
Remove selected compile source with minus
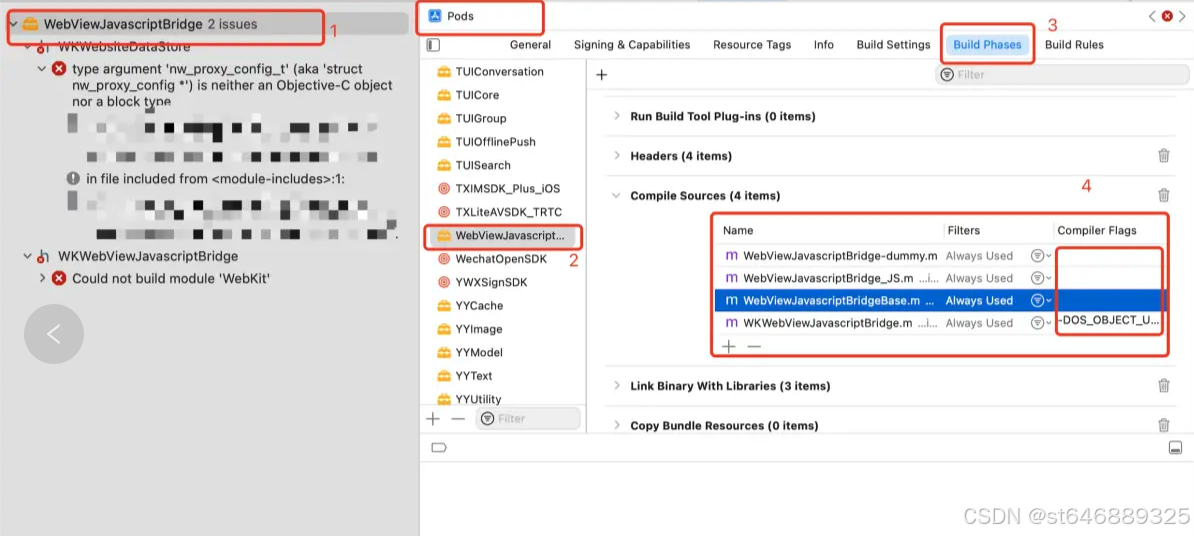[x=754, y=346]
